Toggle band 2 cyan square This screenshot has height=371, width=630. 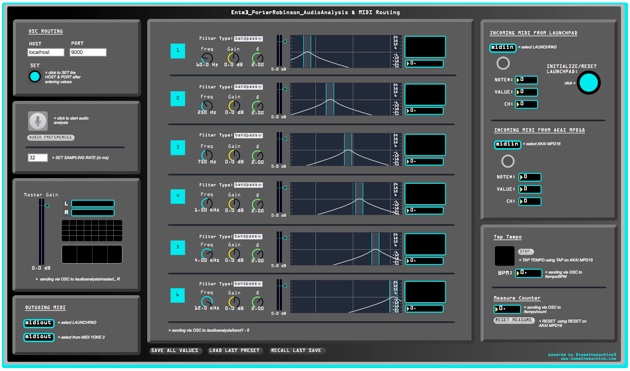pyautogui.click(x=178, y=98)
